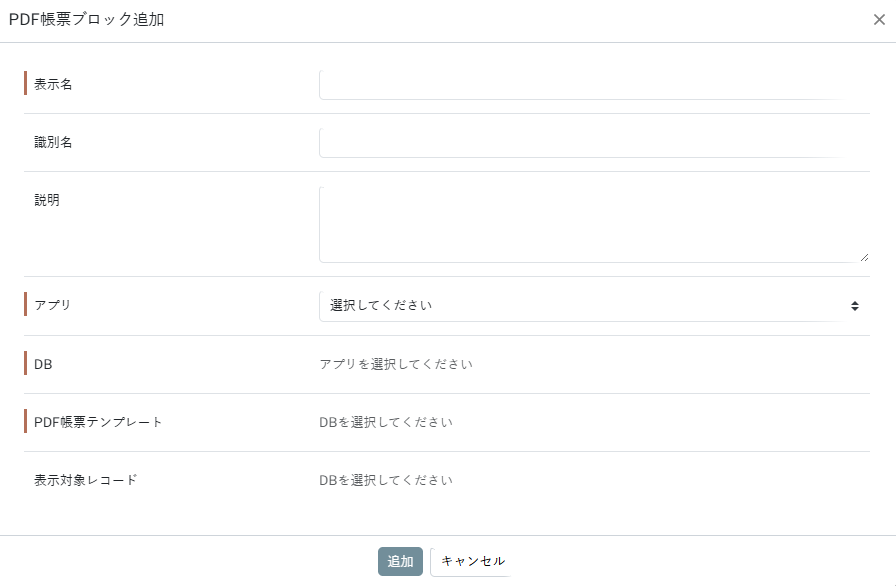Close the PDF帳票ブロック追加 dialog
Viewport: 896px width, 586px height.
(x=879, y=20)
